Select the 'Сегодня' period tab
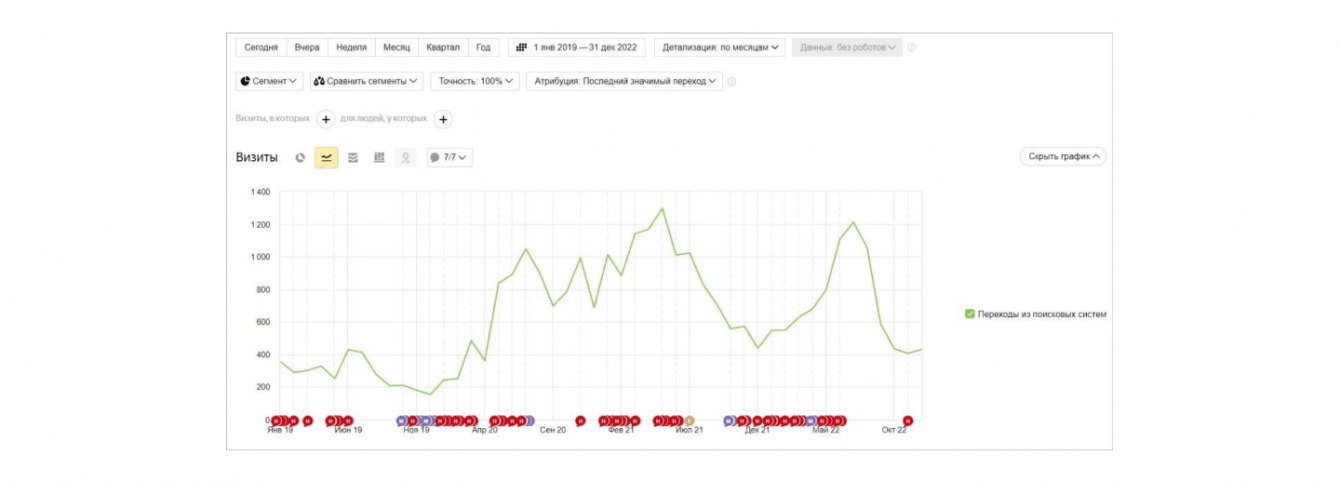Image resolution: width=1340 pixels, height=482 pixels. [x=261, y=47]
